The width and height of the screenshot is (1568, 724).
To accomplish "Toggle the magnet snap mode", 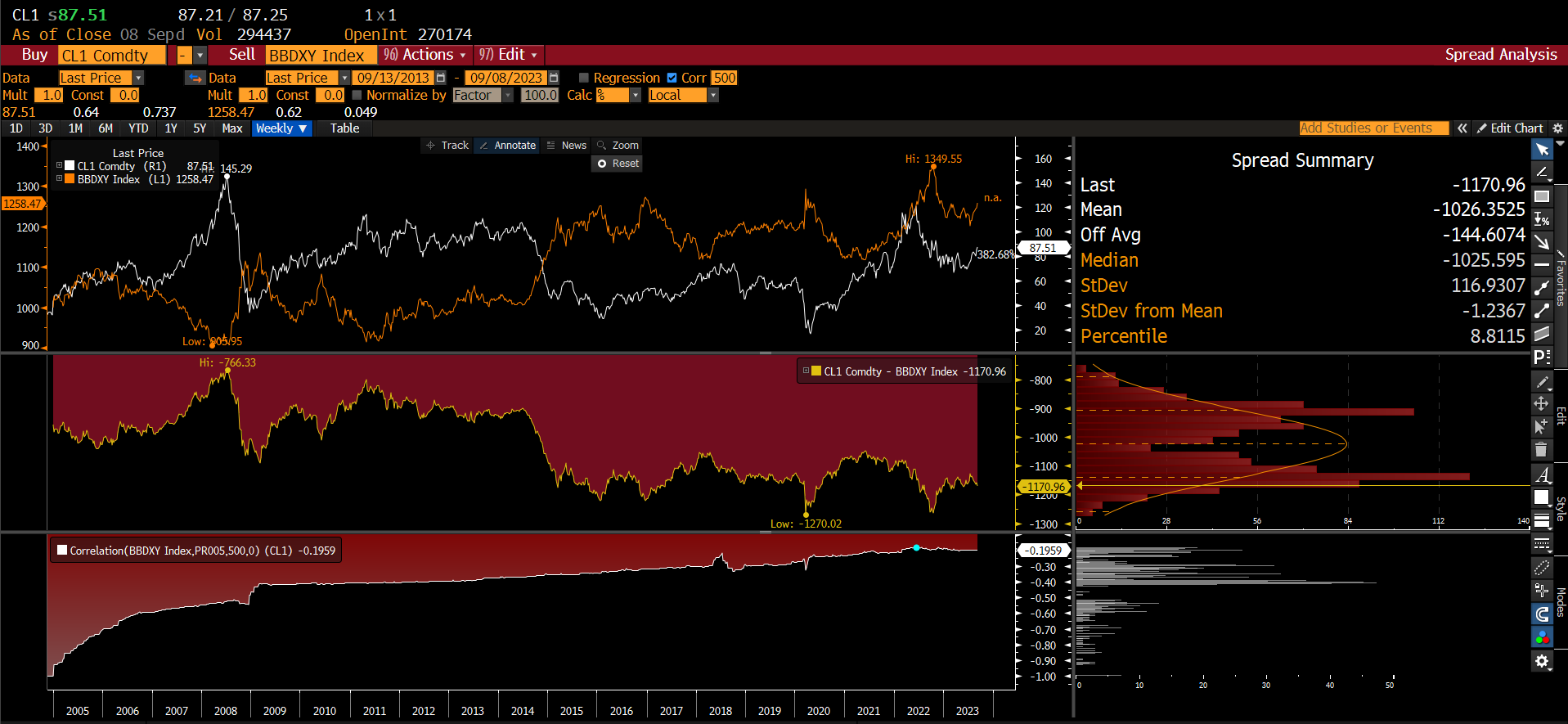I will [1542, 614].
